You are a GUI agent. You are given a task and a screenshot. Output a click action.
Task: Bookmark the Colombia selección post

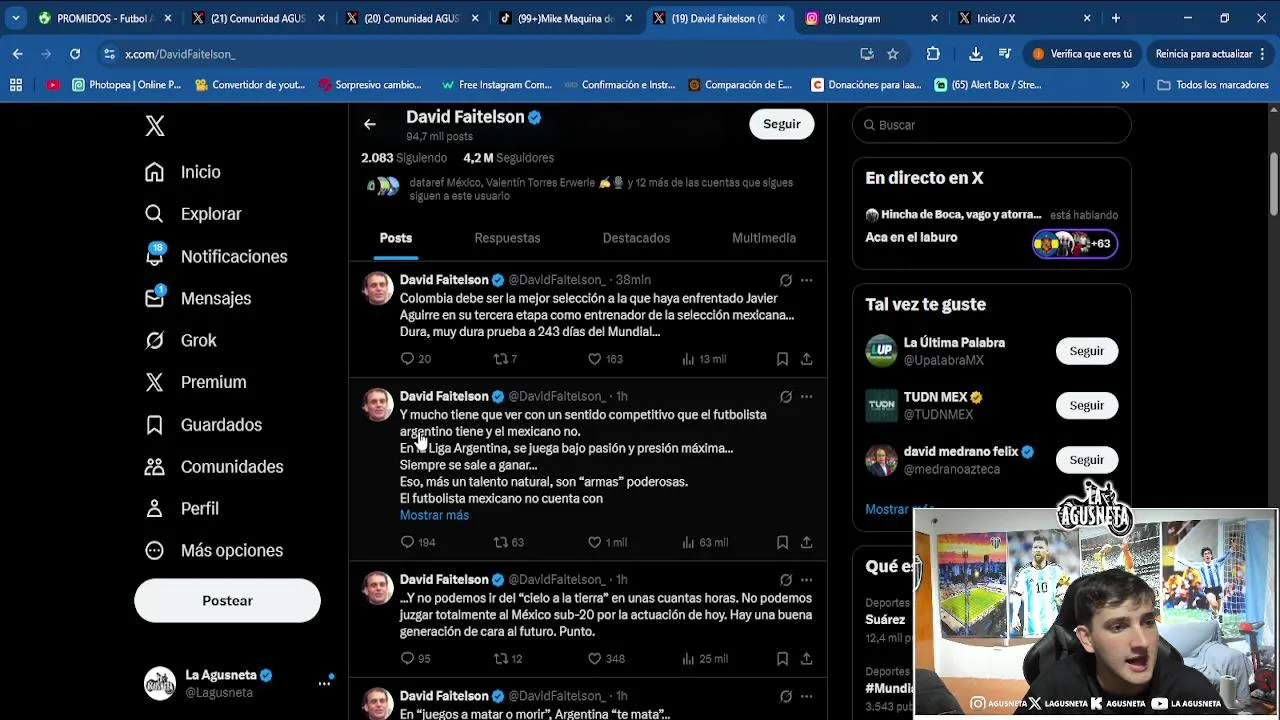(782, 359)
